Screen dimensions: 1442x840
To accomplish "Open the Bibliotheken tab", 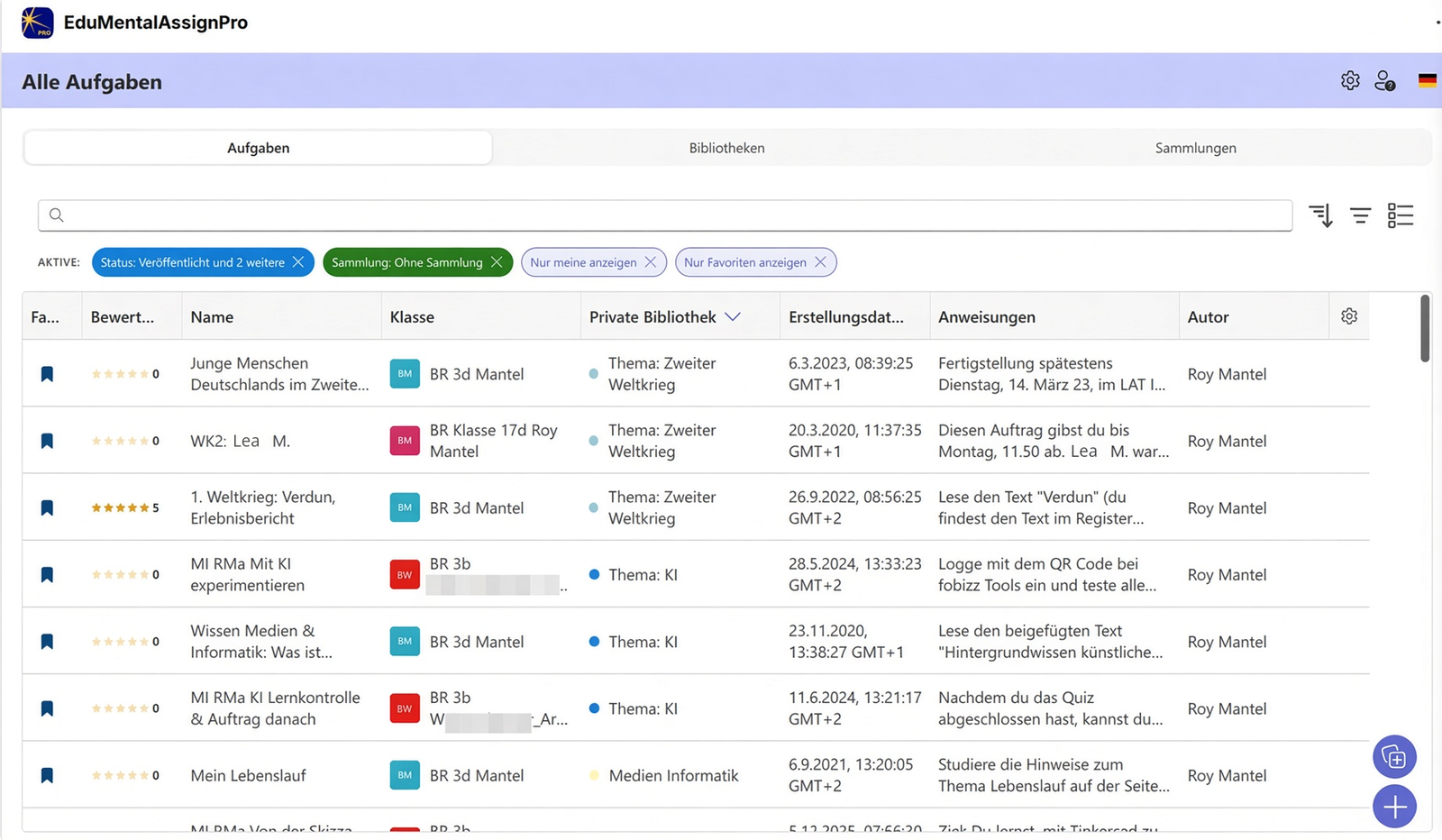I will click(726, 148).
